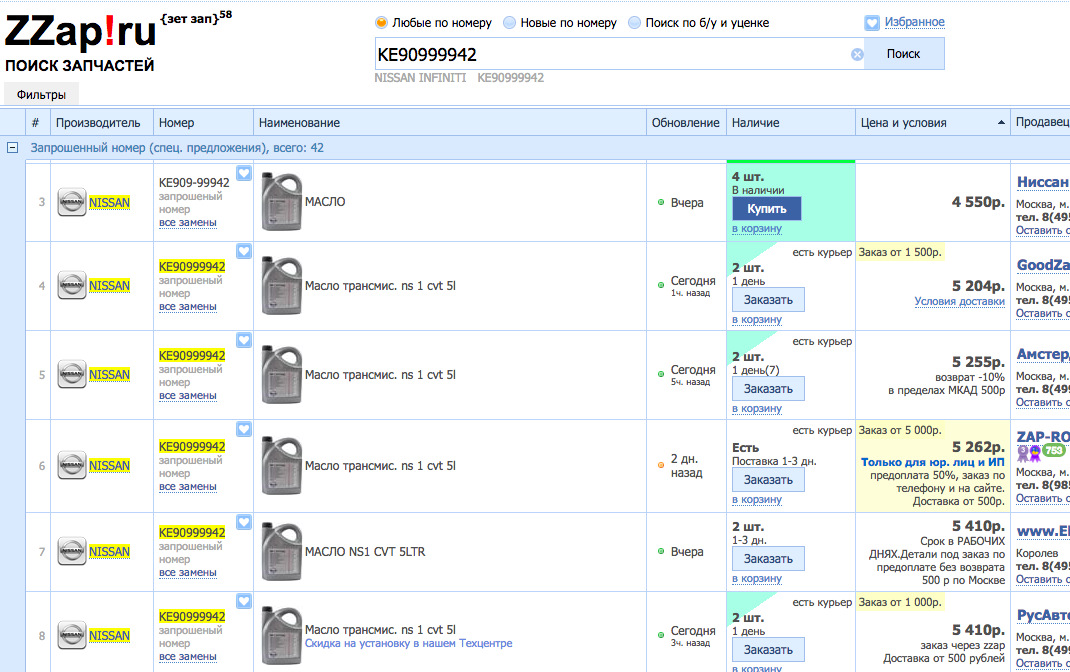Click the oil canister image in row 7
Viewport: 1070px width, 672px height.
(x=281, y=551)
